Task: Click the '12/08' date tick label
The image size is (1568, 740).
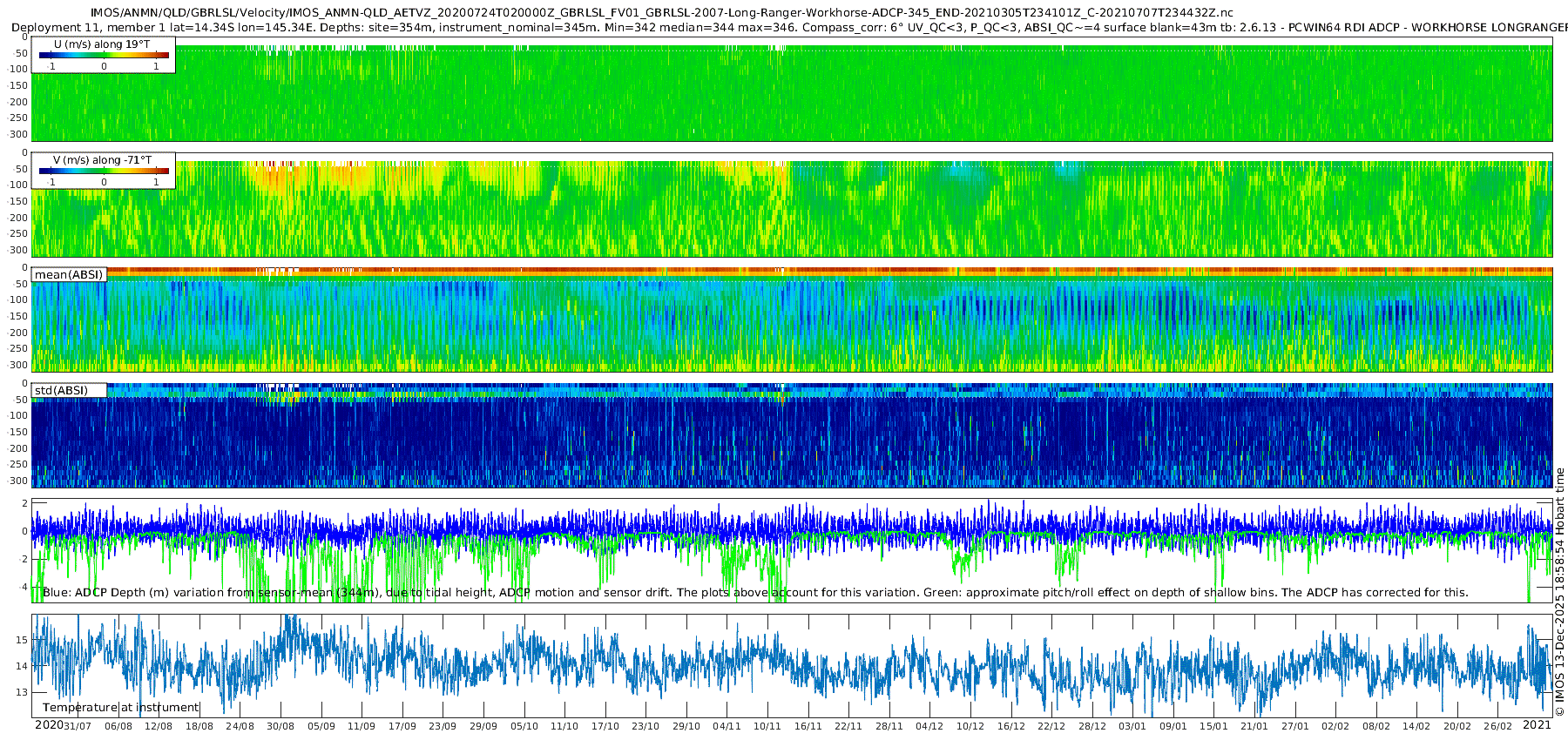Action: (x=159, y=726)
